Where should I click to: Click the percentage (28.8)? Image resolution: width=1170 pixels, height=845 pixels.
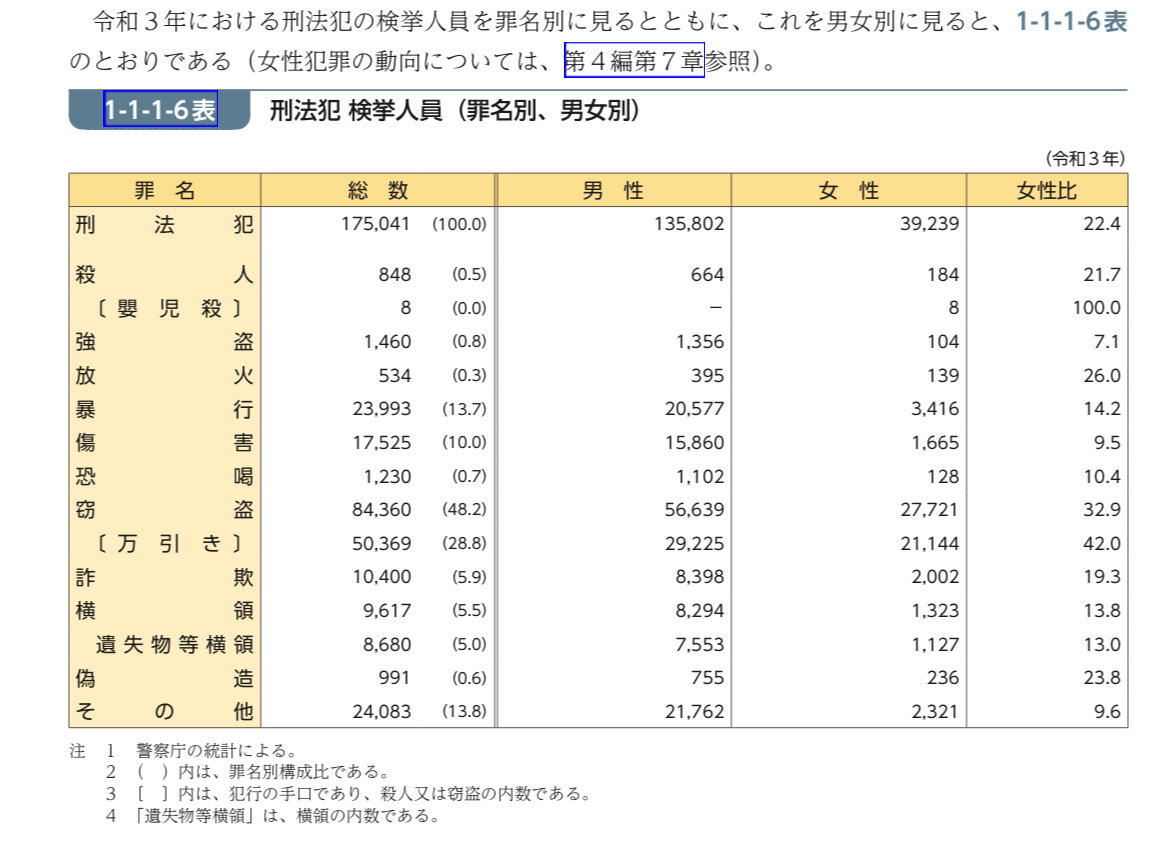tap(464, 543)
